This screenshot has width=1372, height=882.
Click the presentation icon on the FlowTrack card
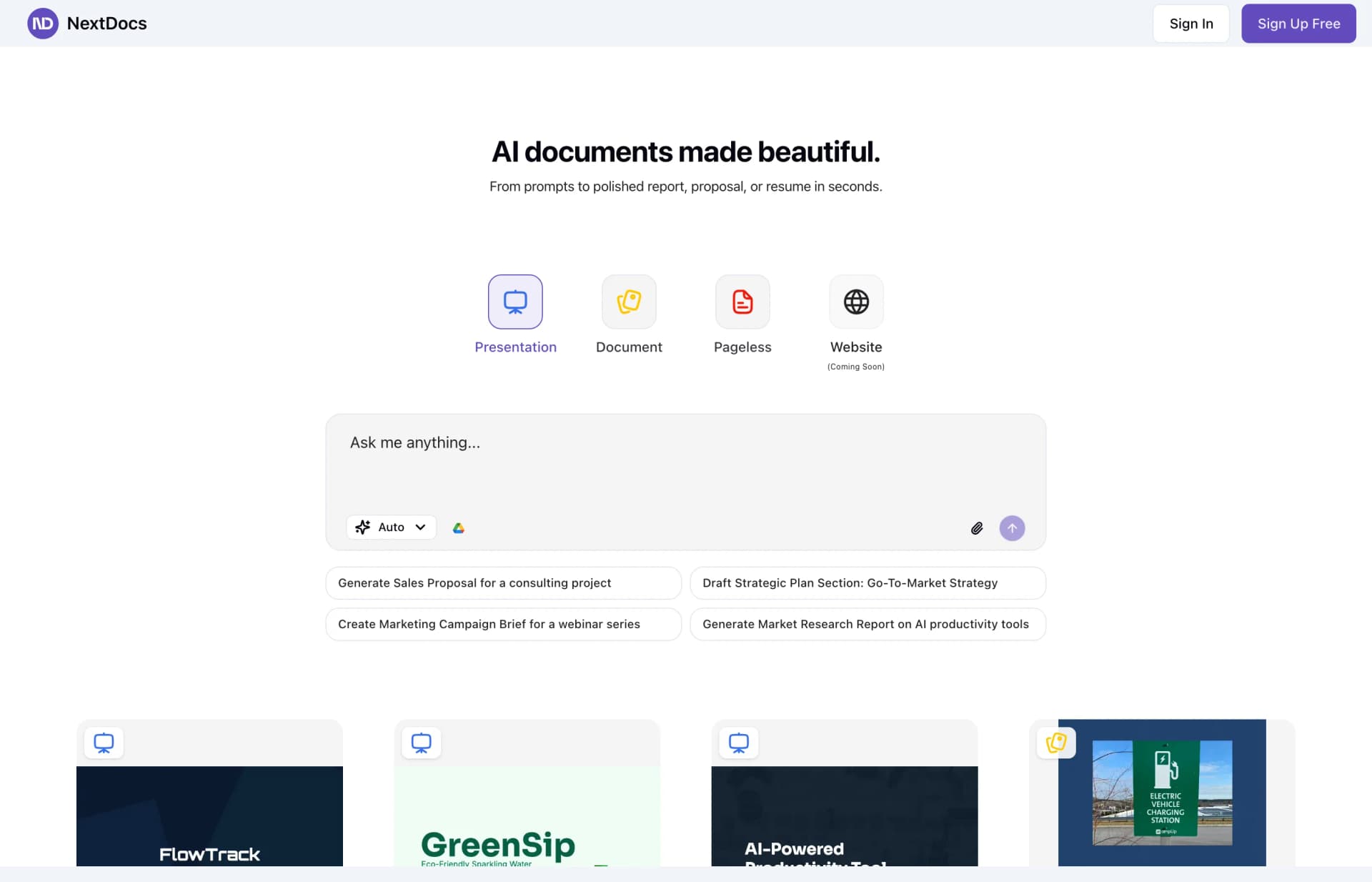point(104,743)
